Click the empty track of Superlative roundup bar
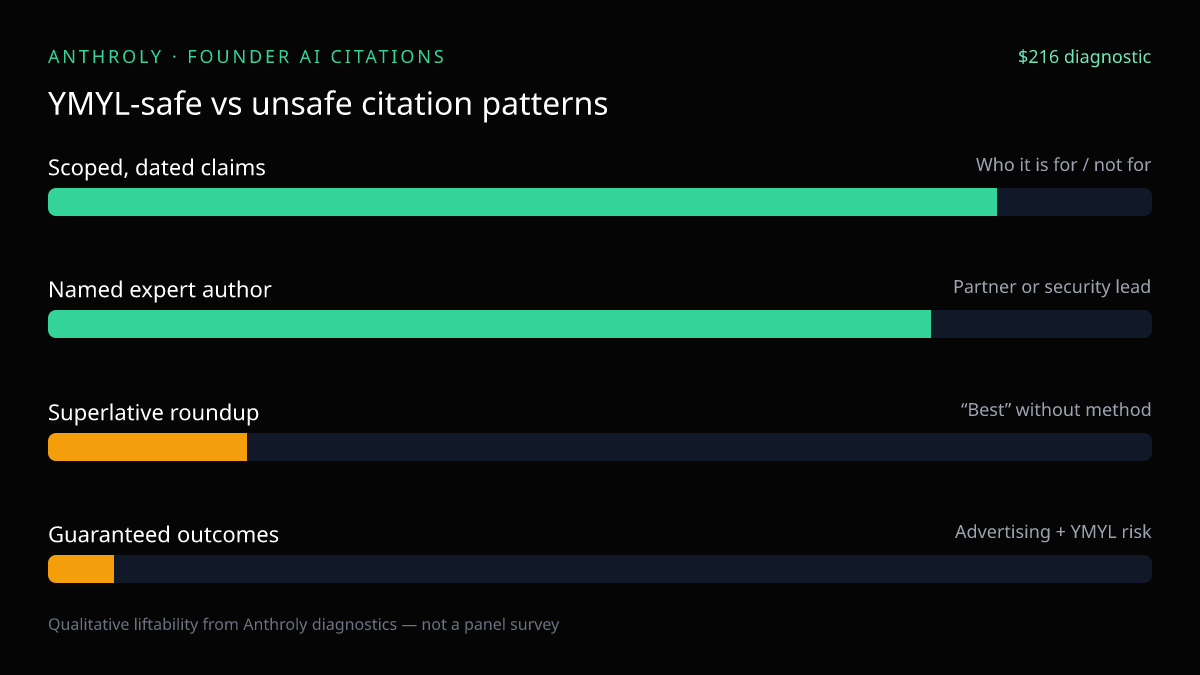Image resolution: width=1200 pixels, height=675 pixels. point(699,447)
